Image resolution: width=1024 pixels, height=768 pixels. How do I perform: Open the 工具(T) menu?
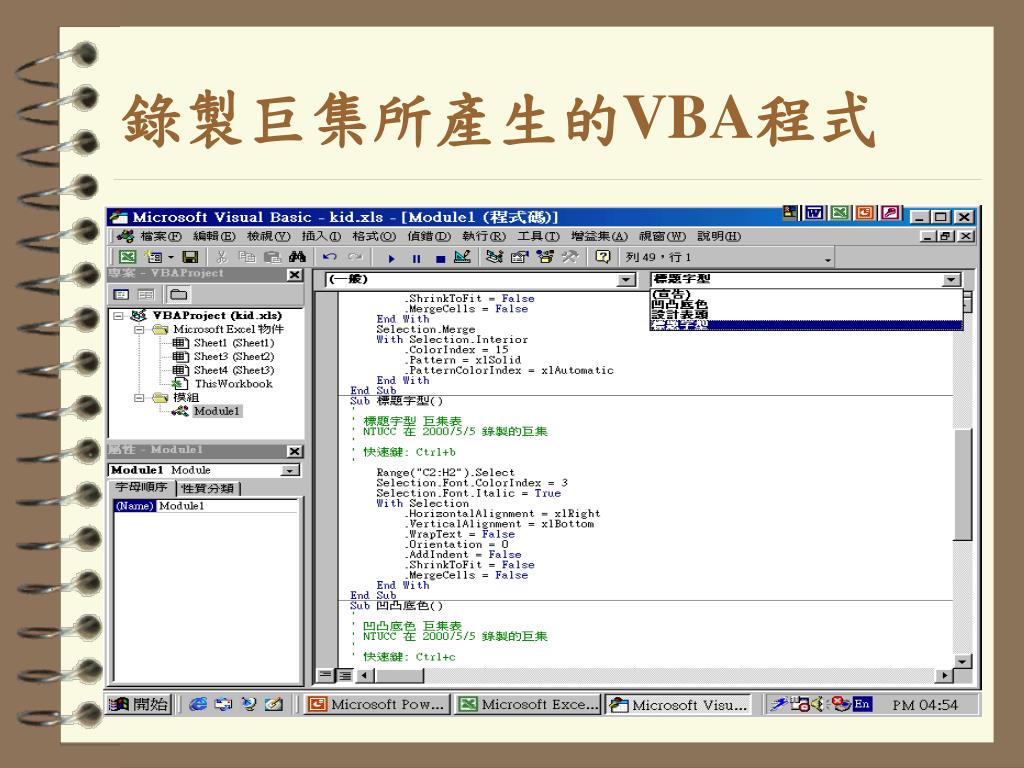pos(538,236)
